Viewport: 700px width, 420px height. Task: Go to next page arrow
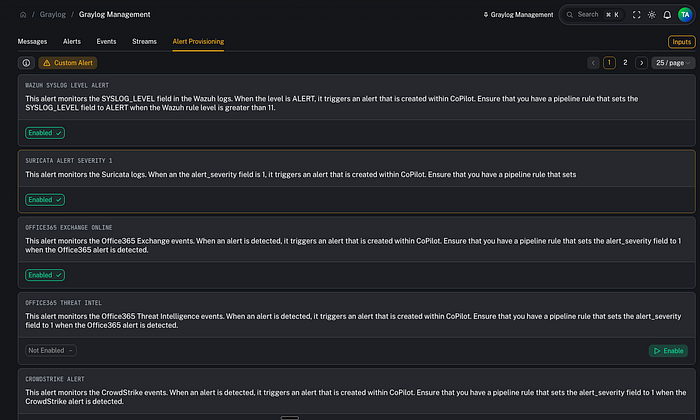[642, 63]
